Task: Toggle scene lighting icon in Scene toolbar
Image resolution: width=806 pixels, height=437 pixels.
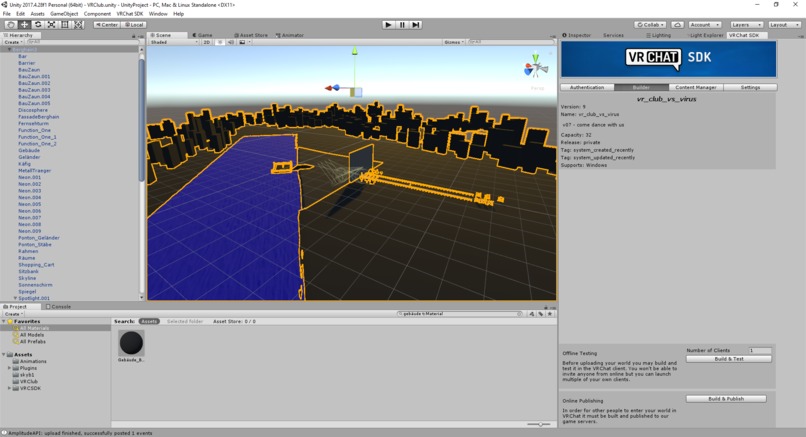Action: click(x=220, y=42)
